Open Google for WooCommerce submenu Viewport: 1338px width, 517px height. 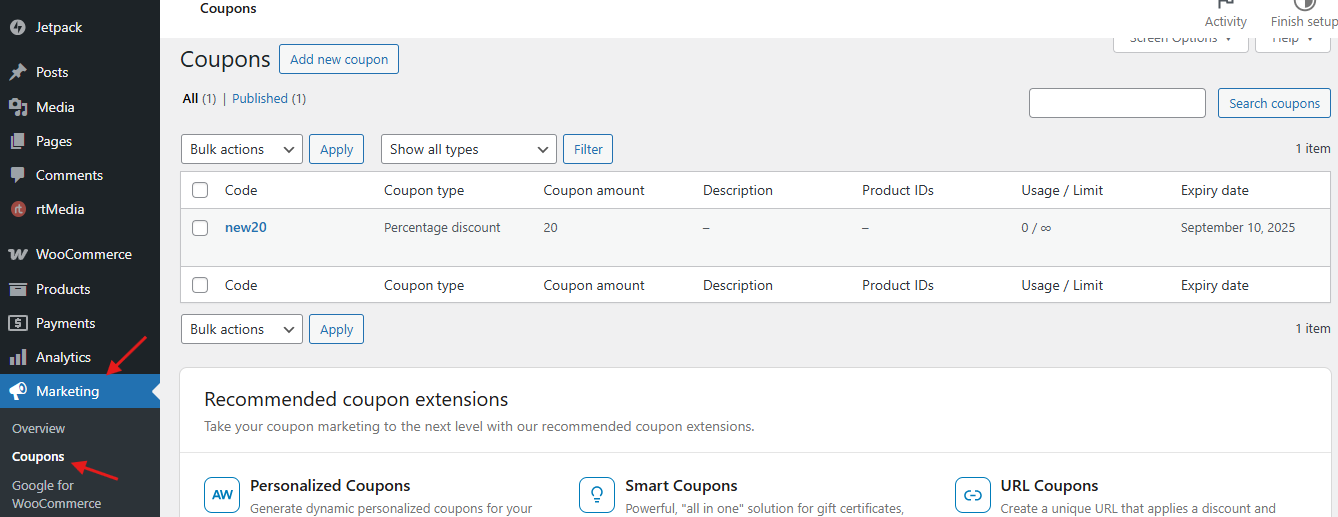[57, 494]
